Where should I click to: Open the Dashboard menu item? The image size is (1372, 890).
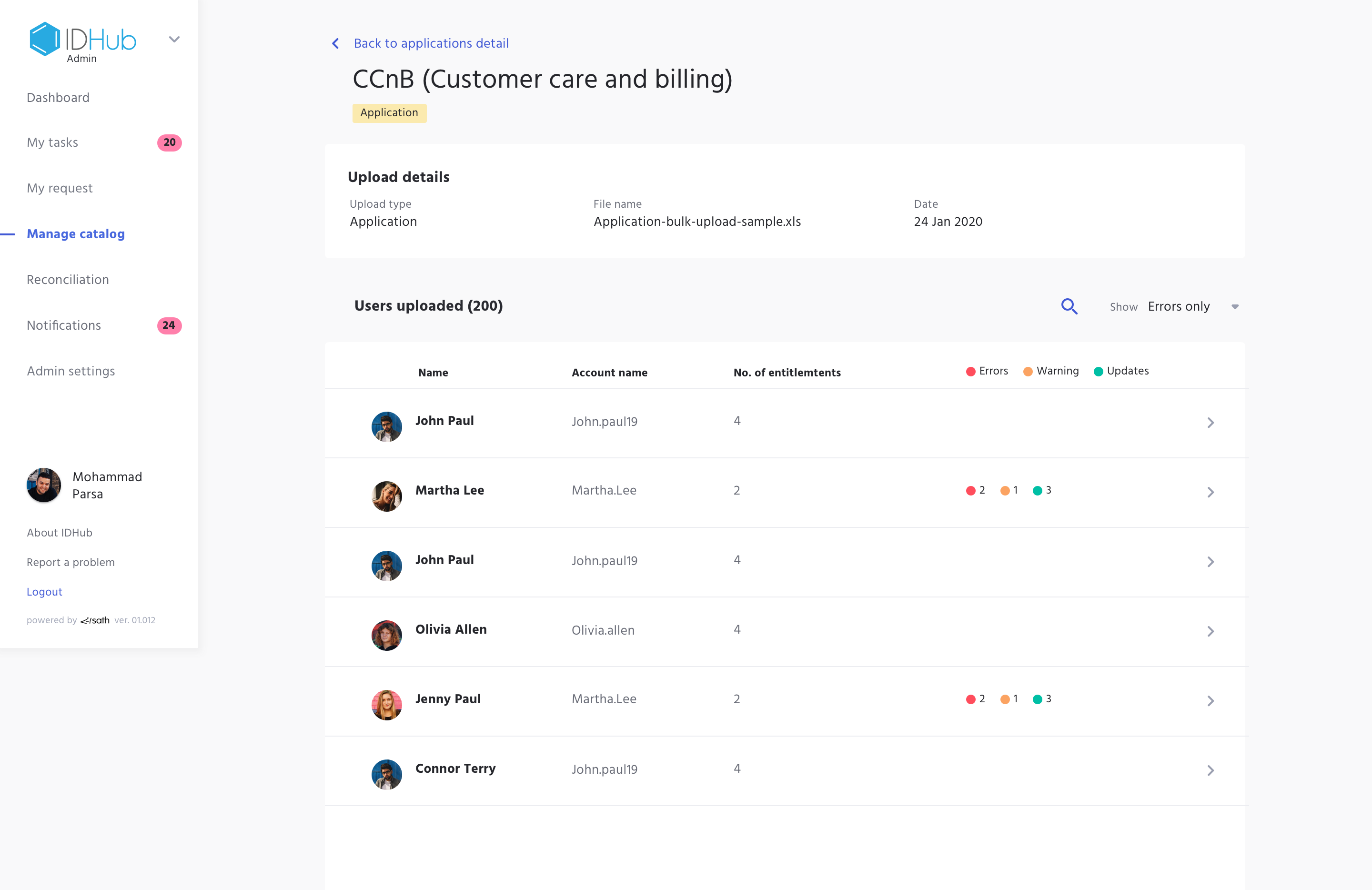pos(58,97)
